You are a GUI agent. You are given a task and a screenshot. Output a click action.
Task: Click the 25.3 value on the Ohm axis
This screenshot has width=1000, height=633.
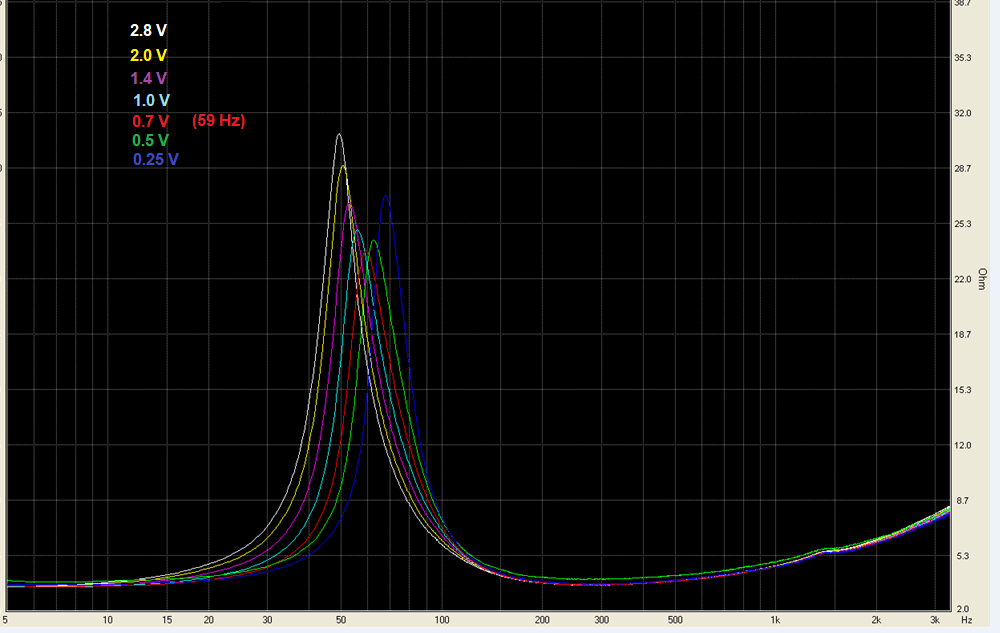962,224
